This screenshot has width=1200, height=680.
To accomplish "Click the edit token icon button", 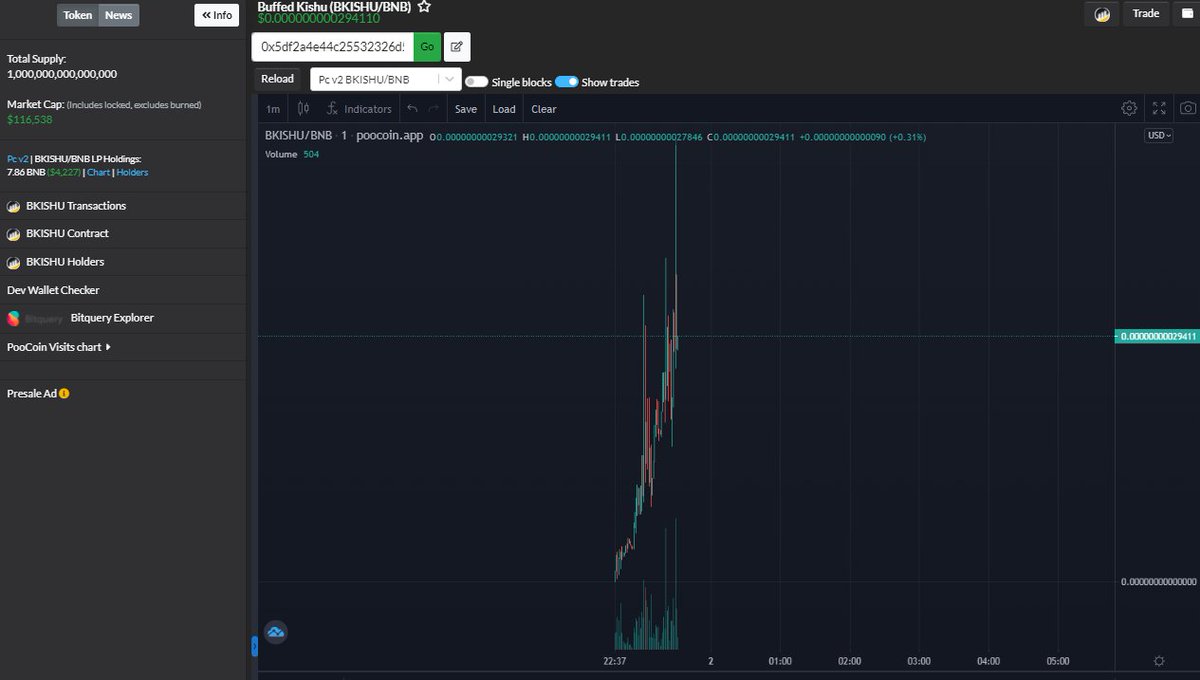I will click(x=456, y=47).
